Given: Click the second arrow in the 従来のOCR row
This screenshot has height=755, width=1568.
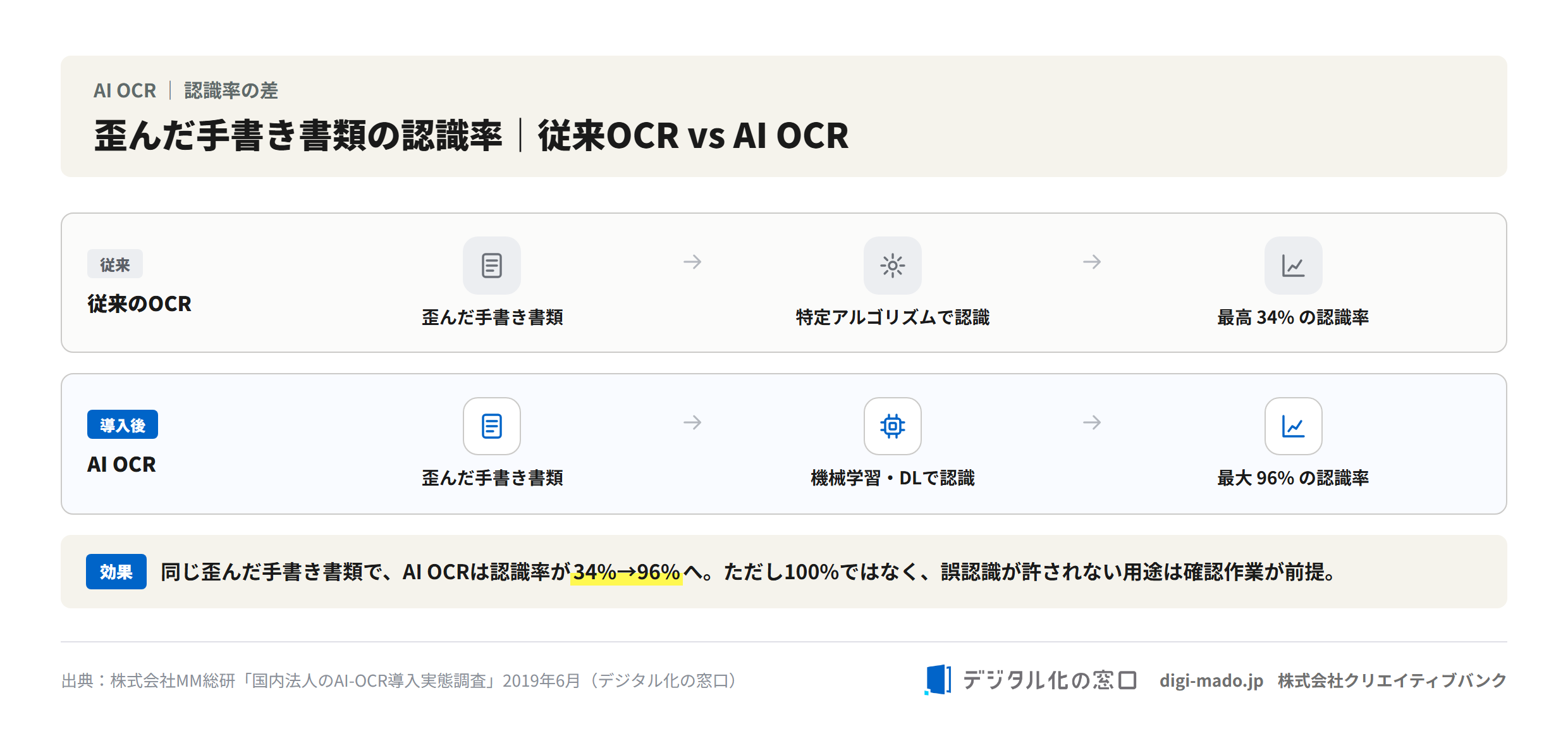Looking at the screenshot, I should click(1092, 262).
